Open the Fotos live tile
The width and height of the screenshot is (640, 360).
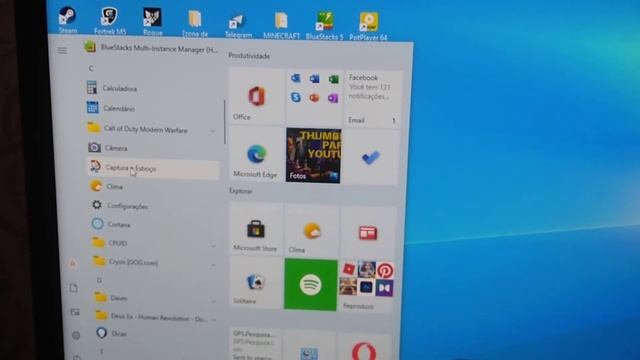pos(313,155)
